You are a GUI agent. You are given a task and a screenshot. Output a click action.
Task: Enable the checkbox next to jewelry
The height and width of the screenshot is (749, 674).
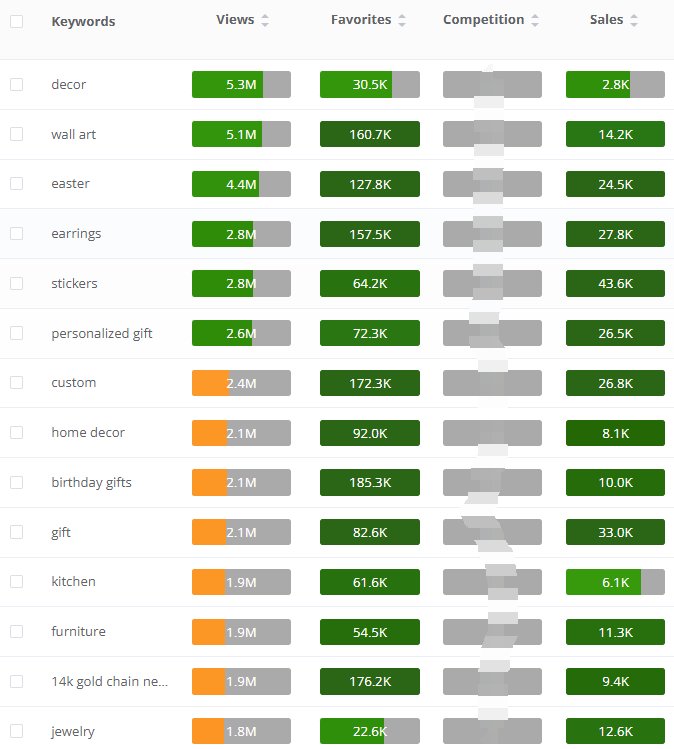(x=16, y=731)
